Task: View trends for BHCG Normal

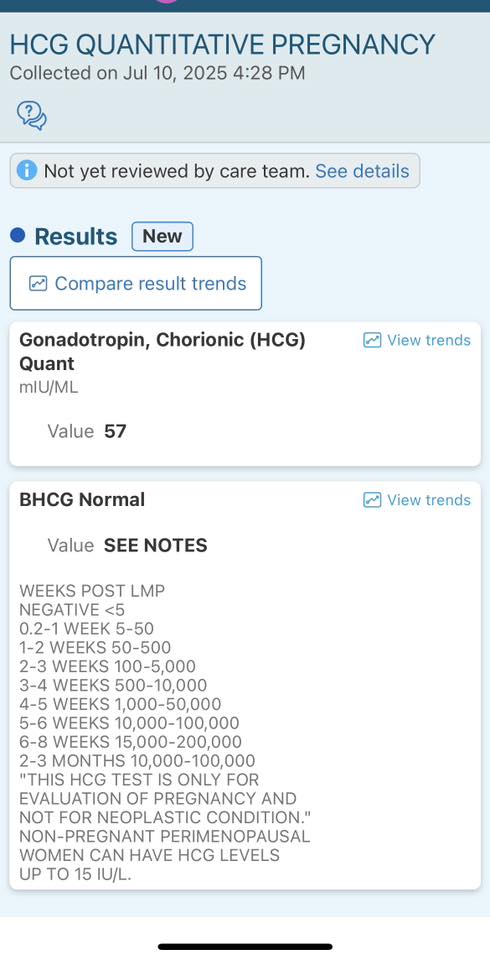Action: pyautogui.click(x=417, y=500)
